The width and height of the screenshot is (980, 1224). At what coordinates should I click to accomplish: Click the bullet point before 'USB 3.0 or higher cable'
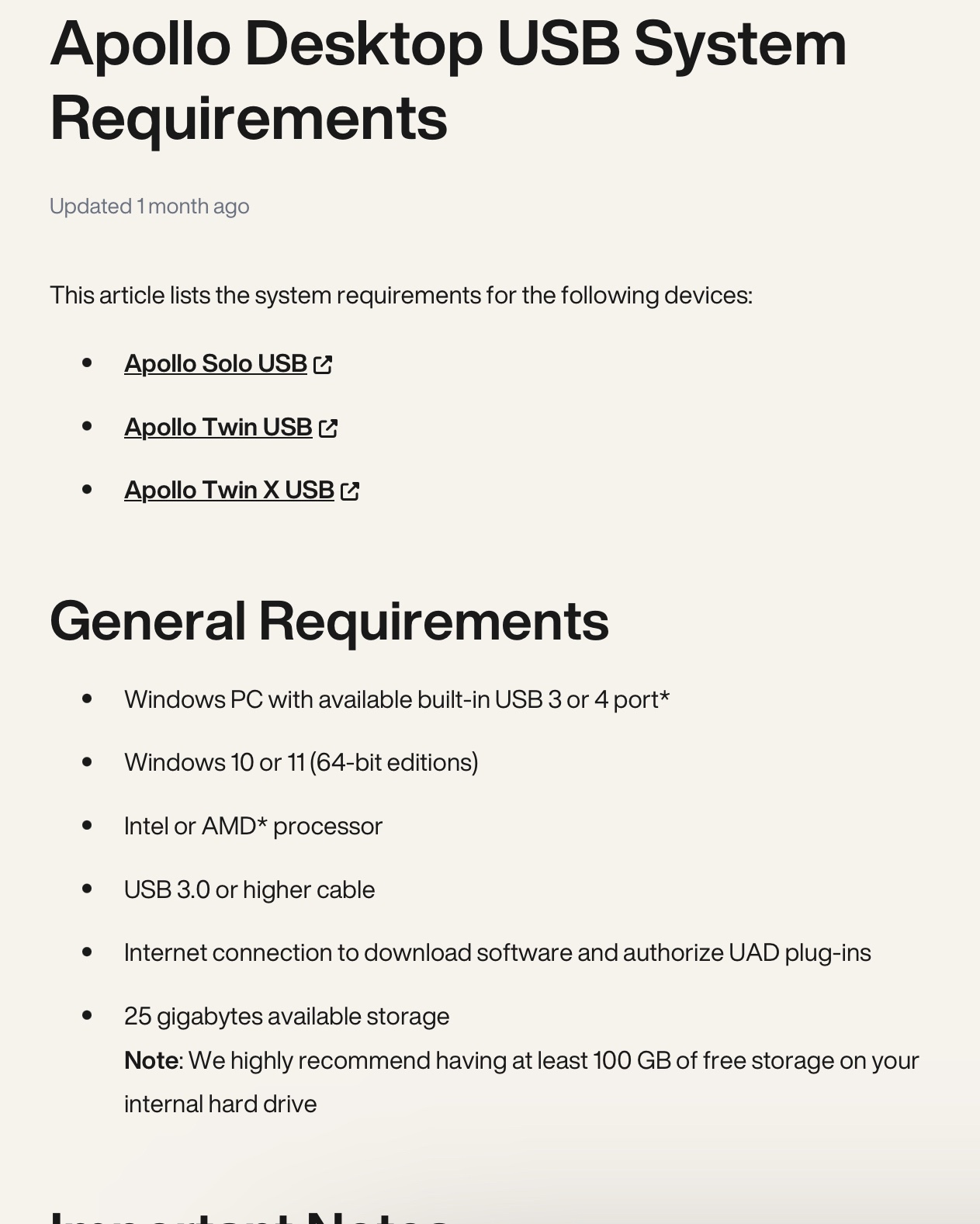(87, 889)
